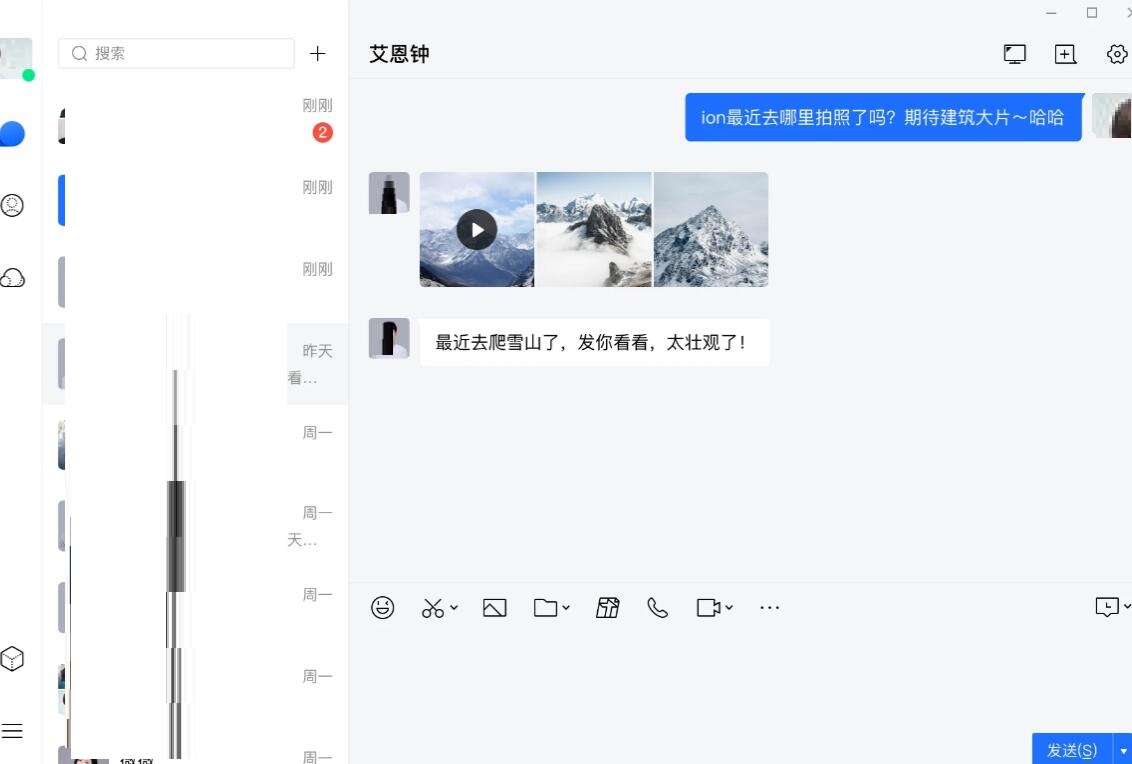Open the hamburger main menu icon

pyautogui.click(x=12, y=731)
